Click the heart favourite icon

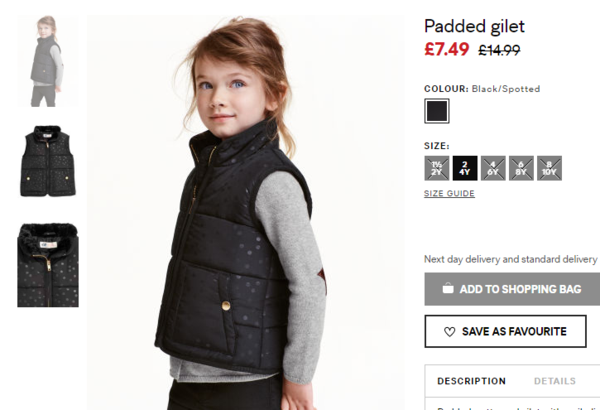coord(449,332)
